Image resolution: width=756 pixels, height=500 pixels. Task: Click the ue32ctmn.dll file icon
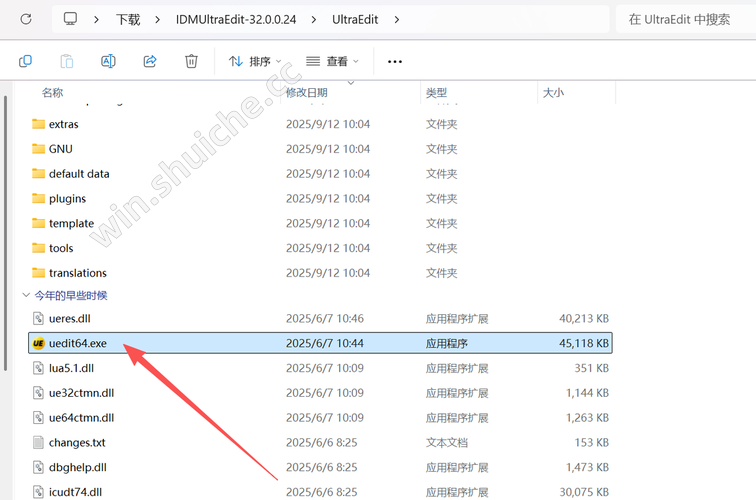pos(38,393)
